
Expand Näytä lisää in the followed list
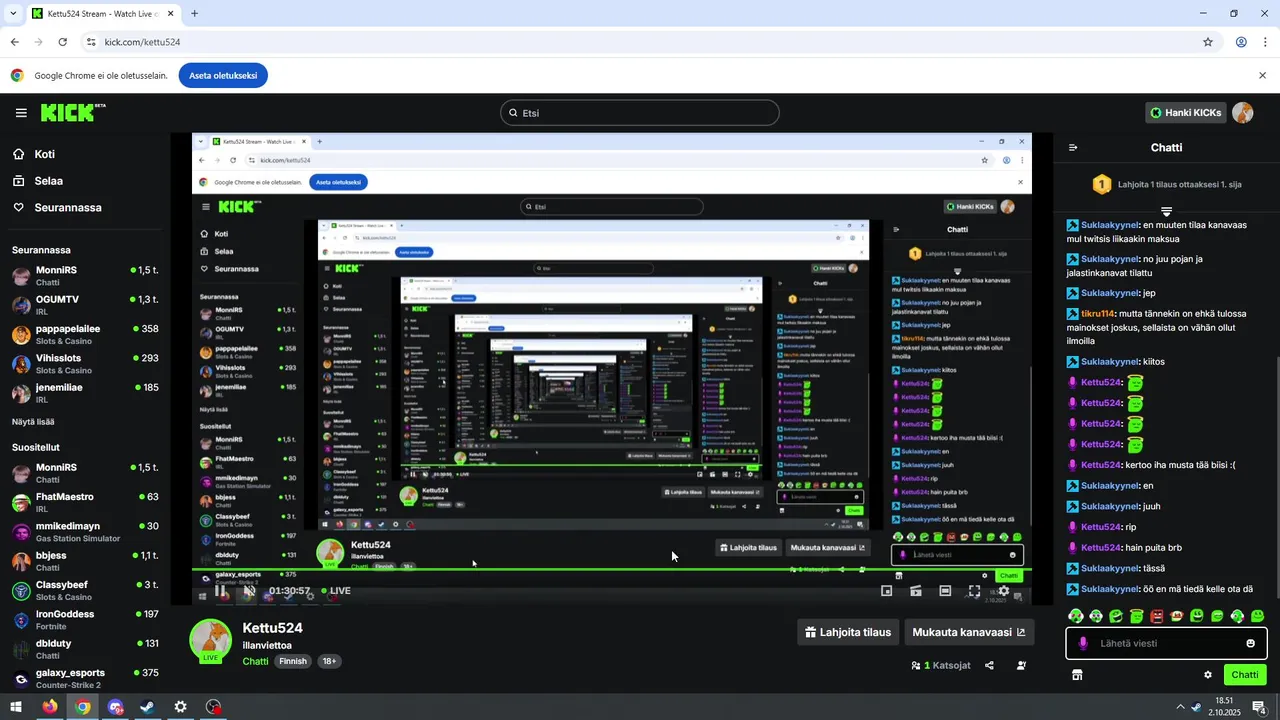33,422
